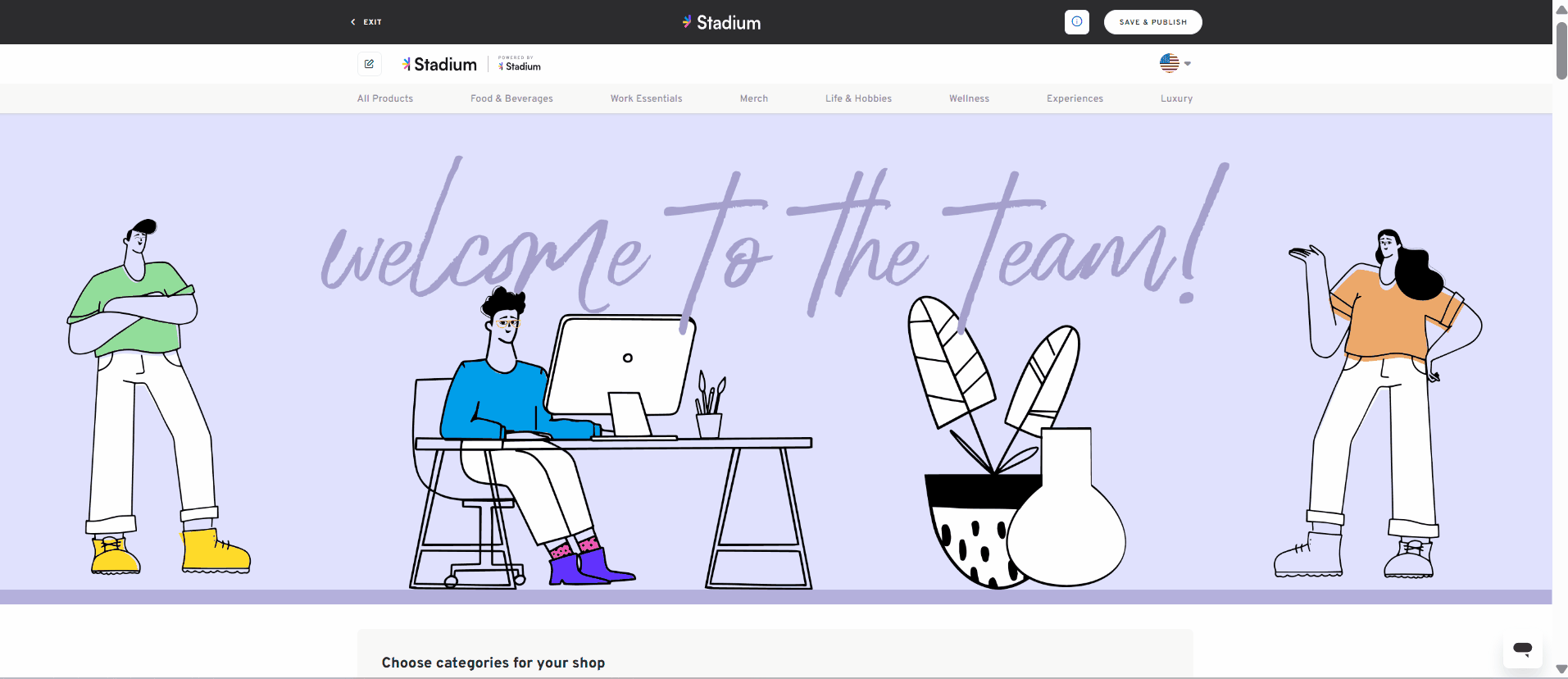Navigate to Life & Hobbies
Screen dimensions: 1568x679
[x=858, y=98]
